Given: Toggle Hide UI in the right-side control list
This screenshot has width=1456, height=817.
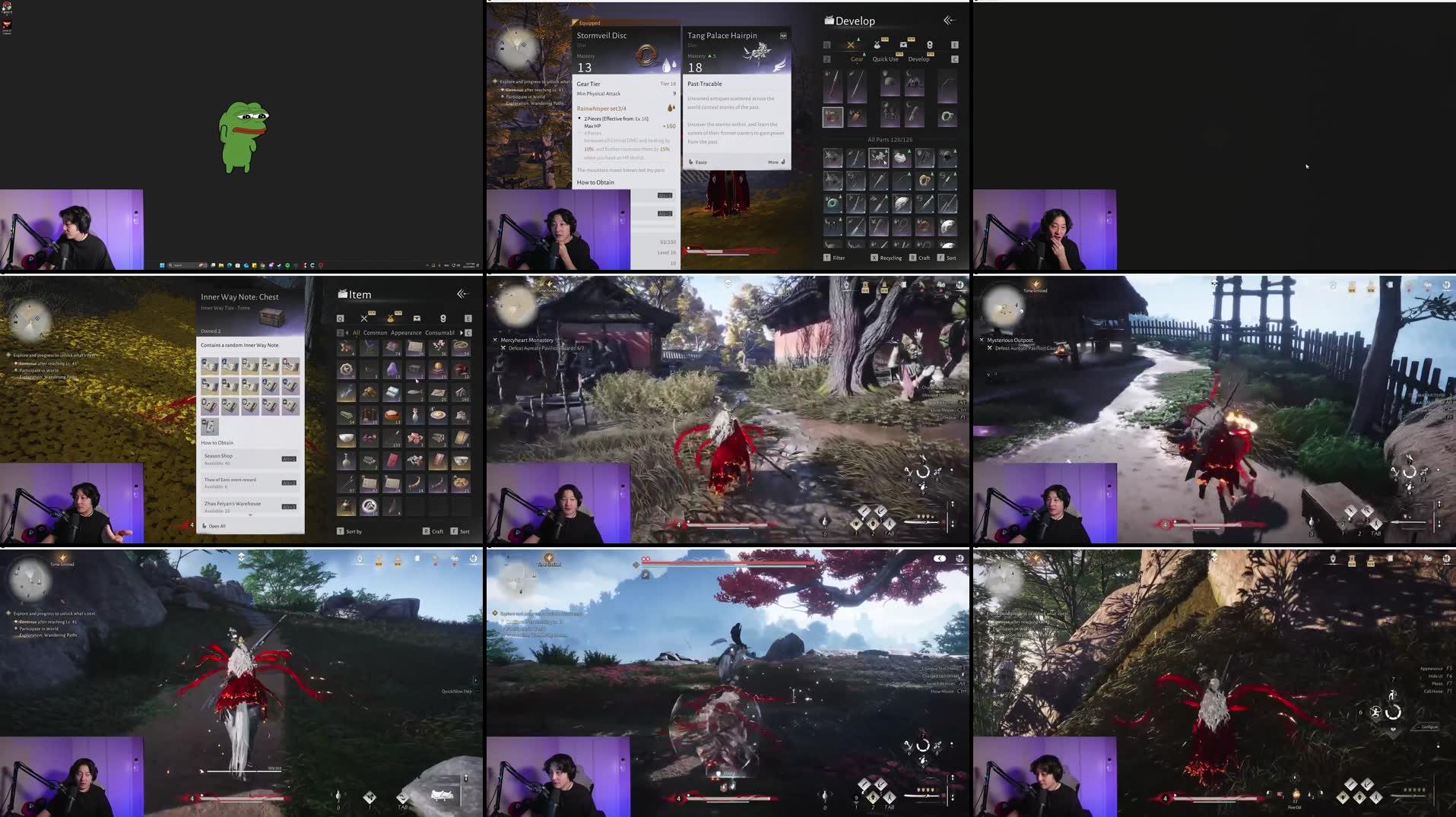Looking at the screenshot, I should tap(1435, 676).
